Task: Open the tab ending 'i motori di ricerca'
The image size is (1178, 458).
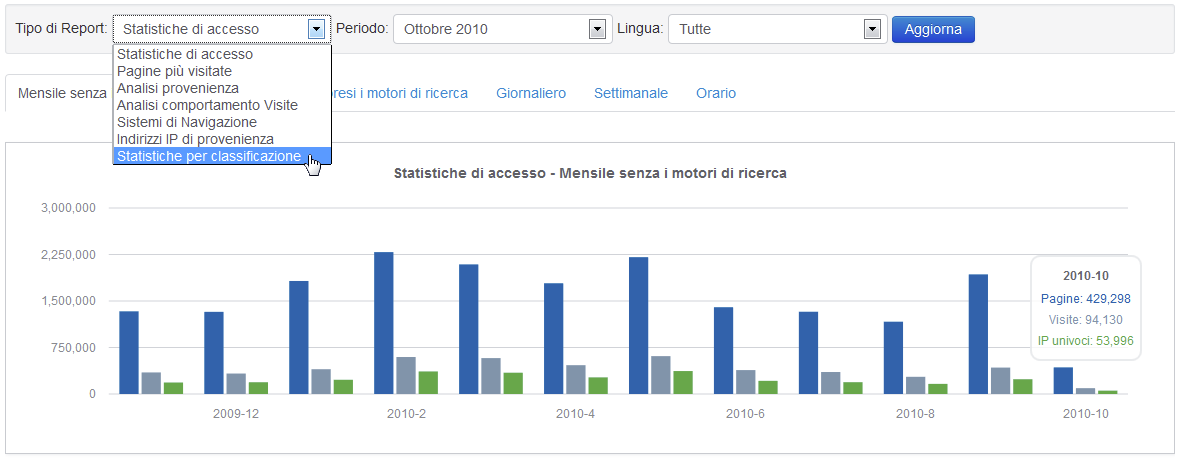Action: (x=400, y=93)
